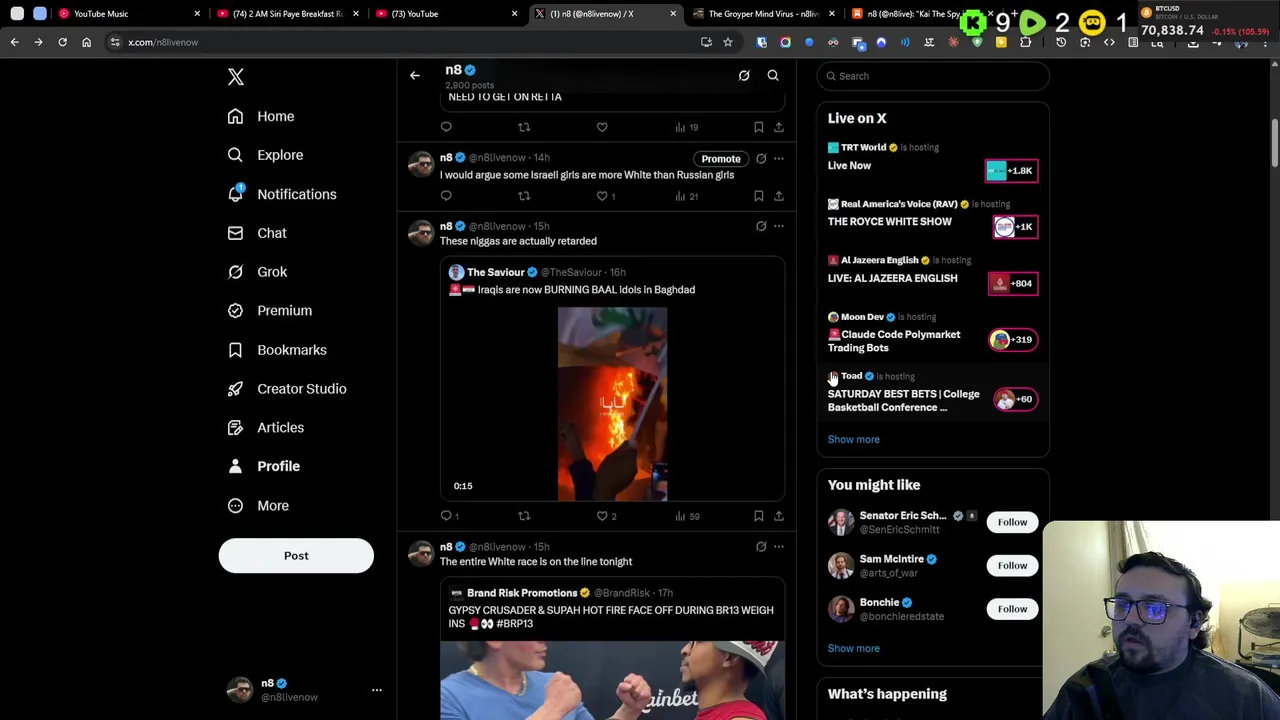Image resolution: width=1280 pixels, height=720 pixels.
Task: Open the Brand Risk Promotions video thumbnail
Action: click(612, 680)
